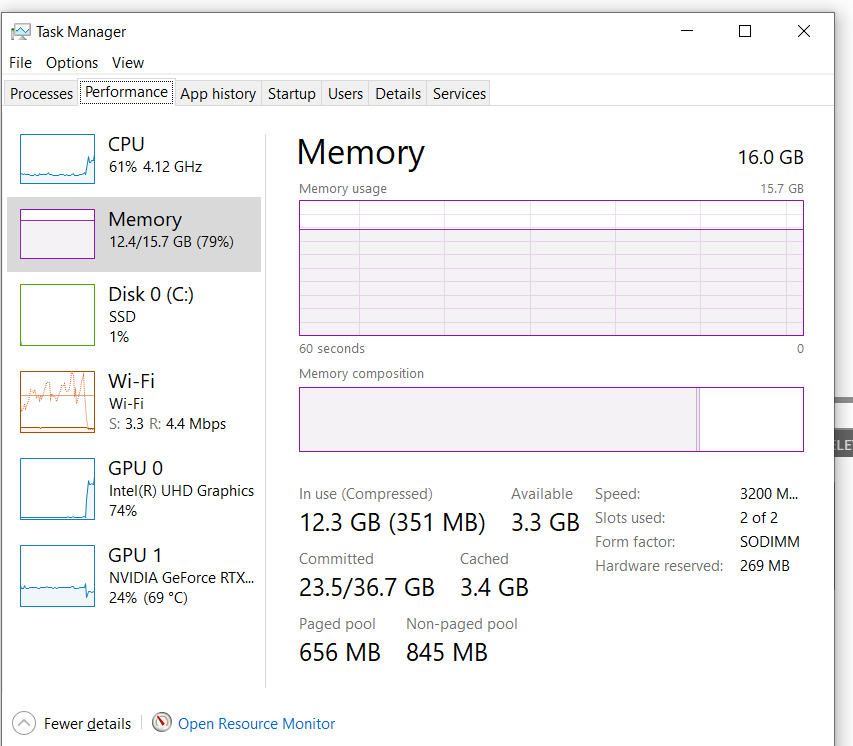Select the Disk 0 (C:) graph thumbnail
The image size is (853, 746).
click(57, 315)
